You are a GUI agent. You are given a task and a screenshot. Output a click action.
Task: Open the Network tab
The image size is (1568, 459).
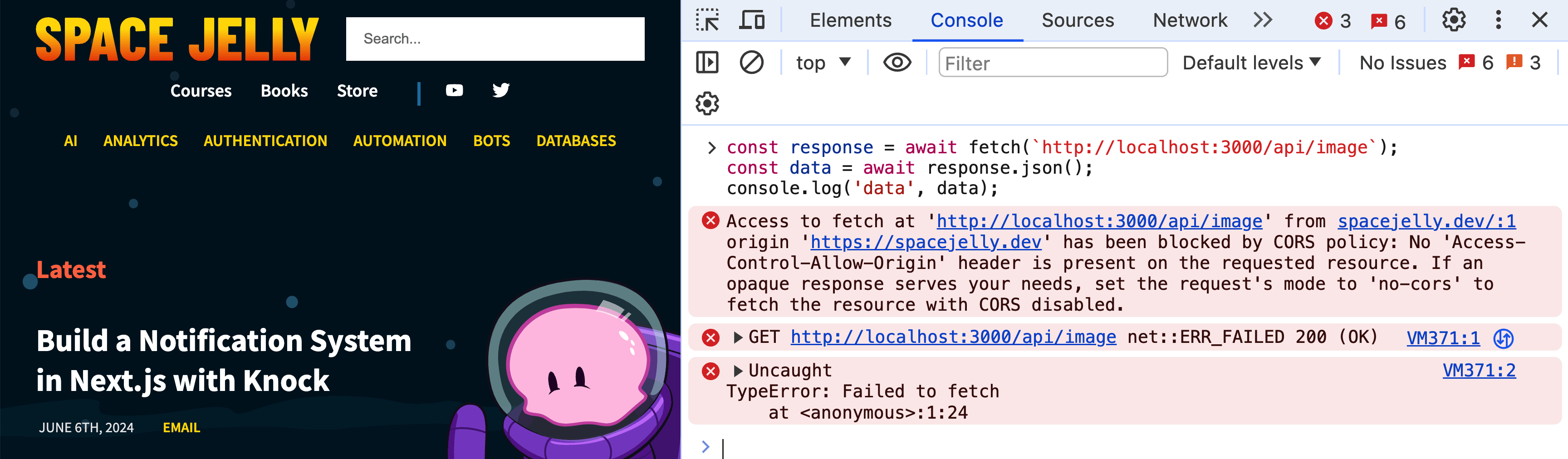(x=1190, y=20)
